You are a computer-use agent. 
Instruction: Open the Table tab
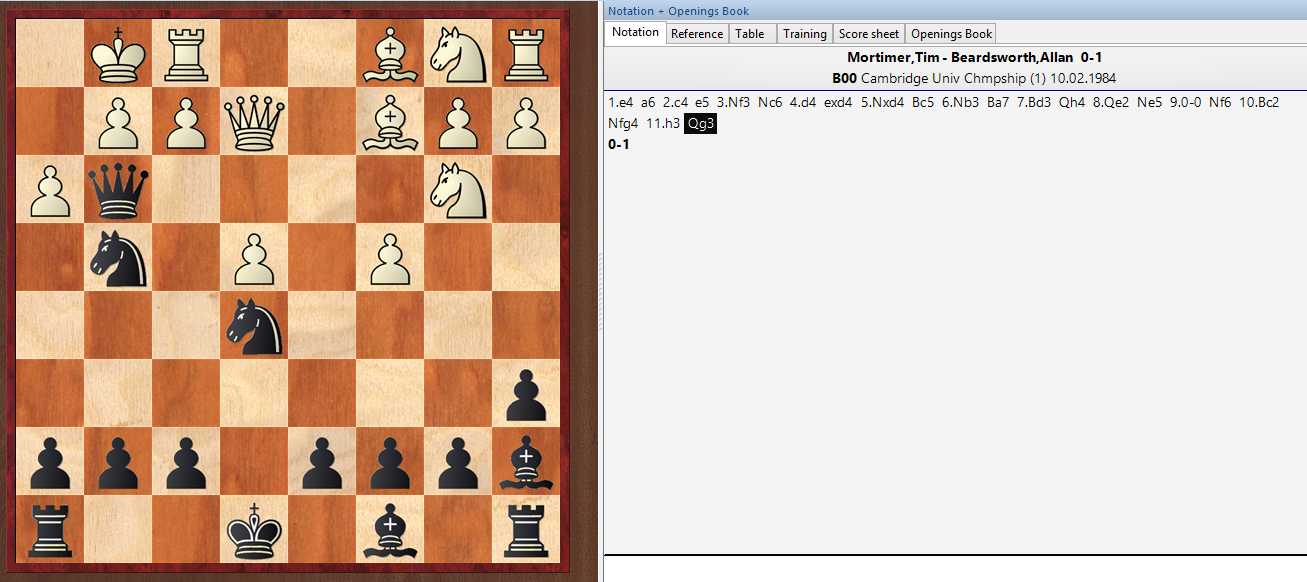tap(750, 34)
